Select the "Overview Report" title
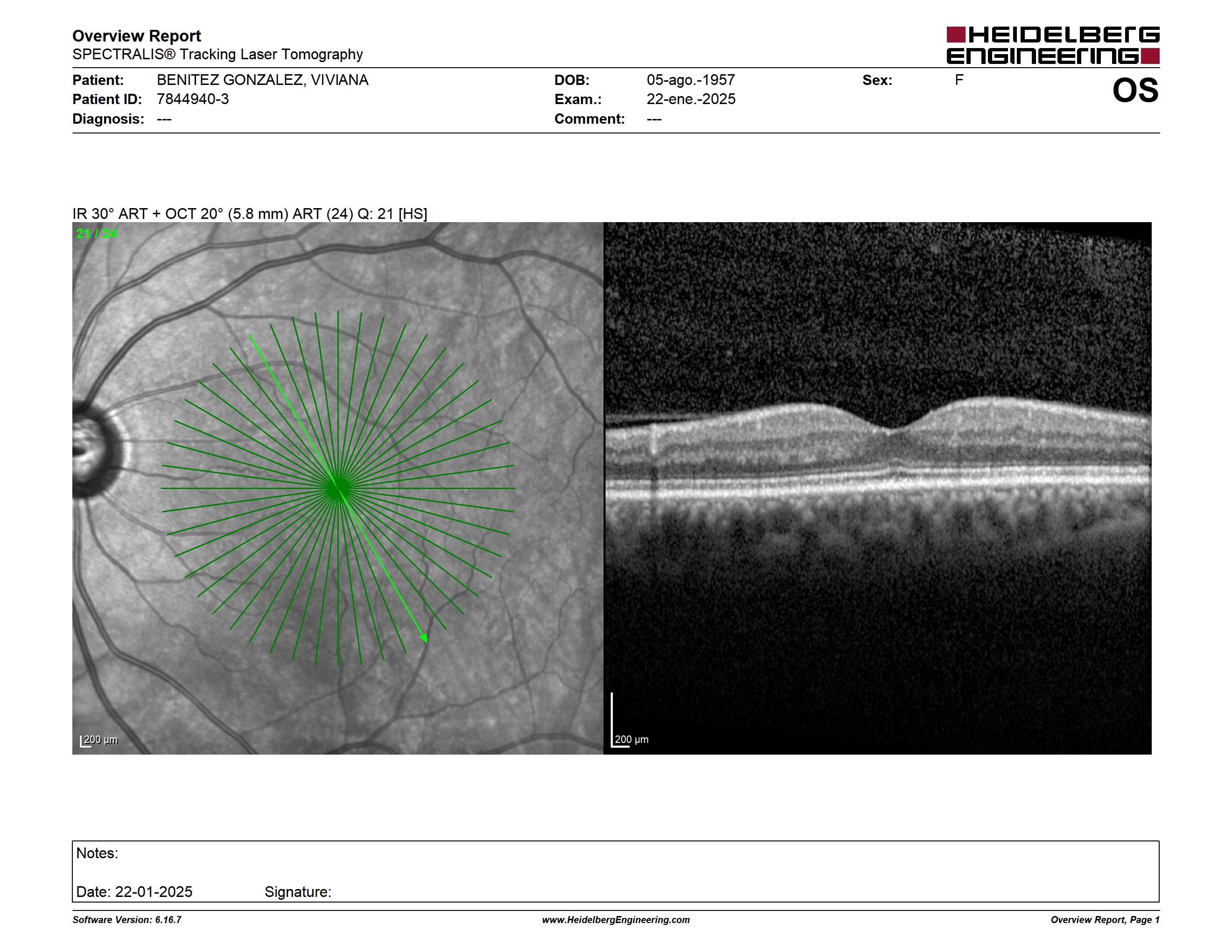Viewport: 1232px width, 952px height. pos(137,36)
